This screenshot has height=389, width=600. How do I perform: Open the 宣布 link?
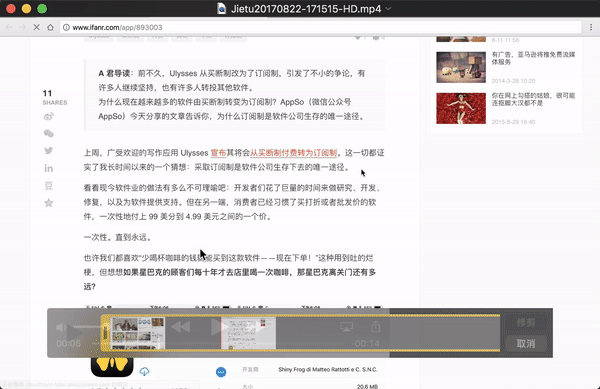pyautogui.click(x=218, y=153)
